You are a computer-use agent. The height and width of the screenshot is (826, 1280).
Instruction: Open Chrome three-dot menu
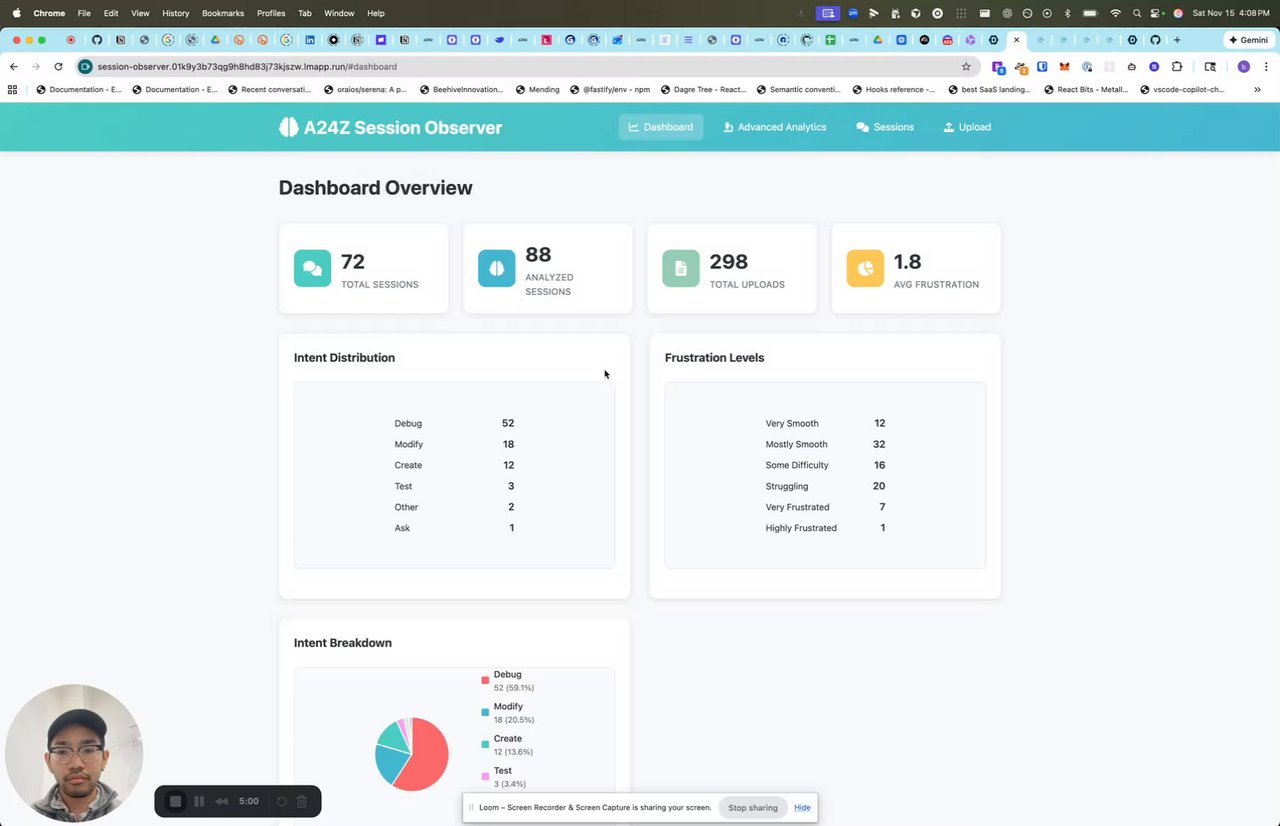point(1266,66)
